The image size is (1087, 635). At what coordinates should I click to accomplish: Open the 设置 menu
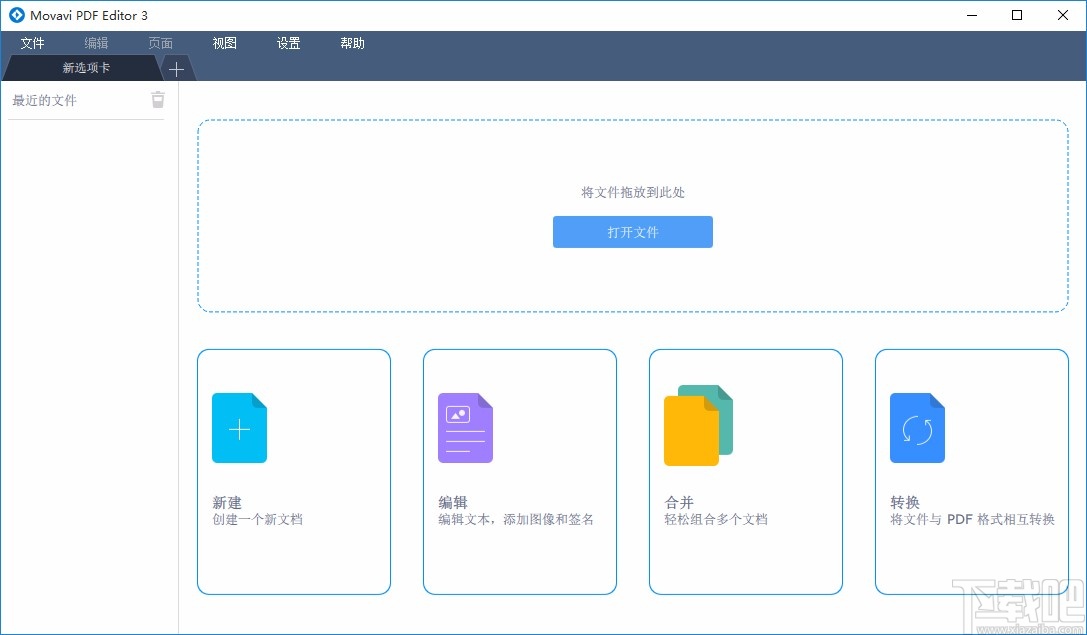pyautogui.click(x=288, y=43)
